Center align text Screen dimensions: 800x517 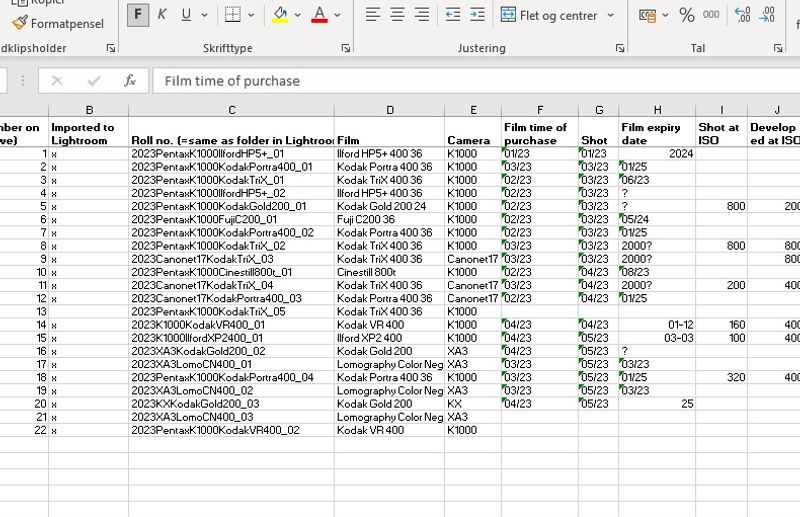click(397, 15)
